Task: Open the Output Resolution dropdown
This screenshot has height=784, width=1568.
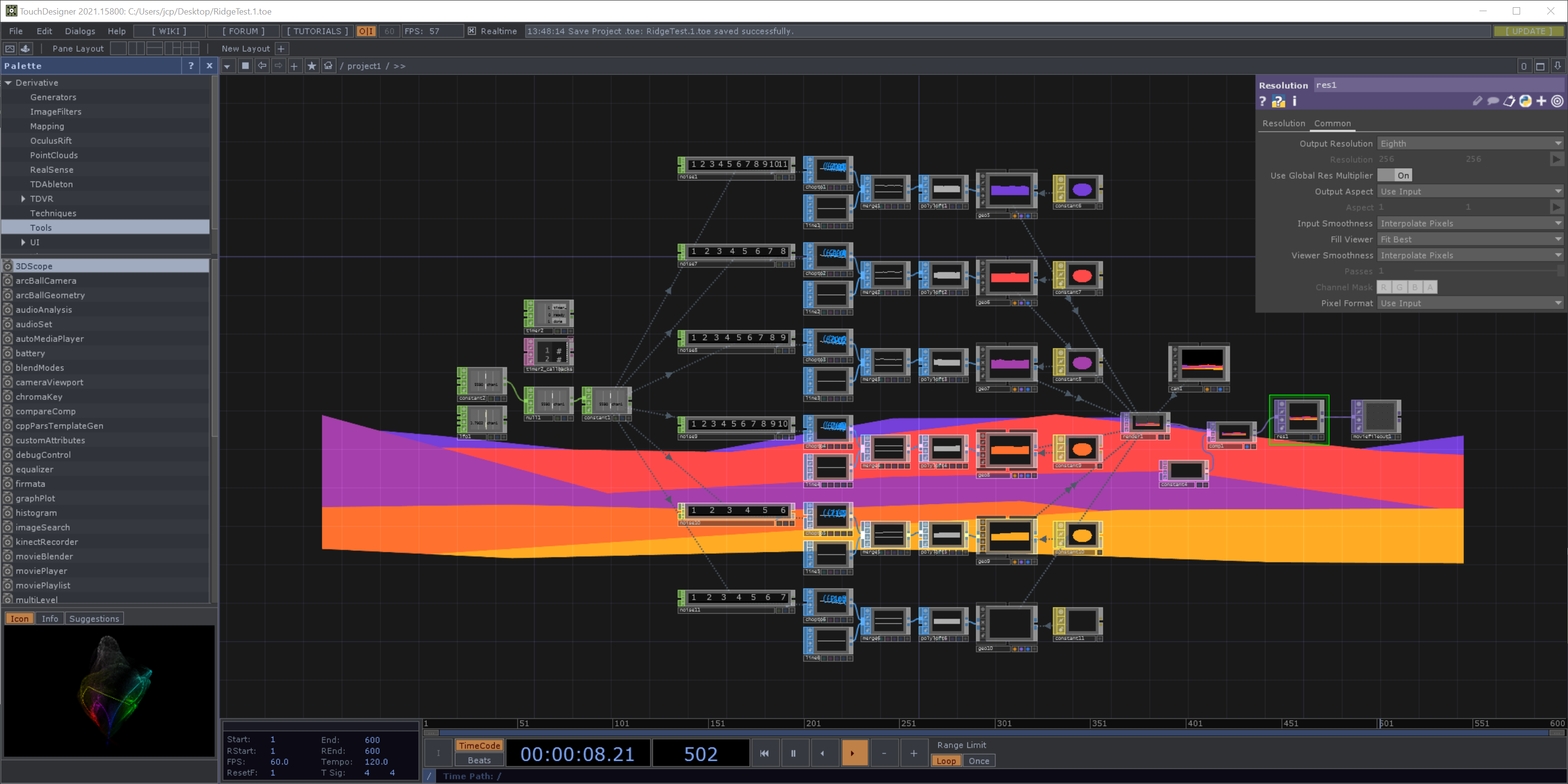Action: point(1469,144)
